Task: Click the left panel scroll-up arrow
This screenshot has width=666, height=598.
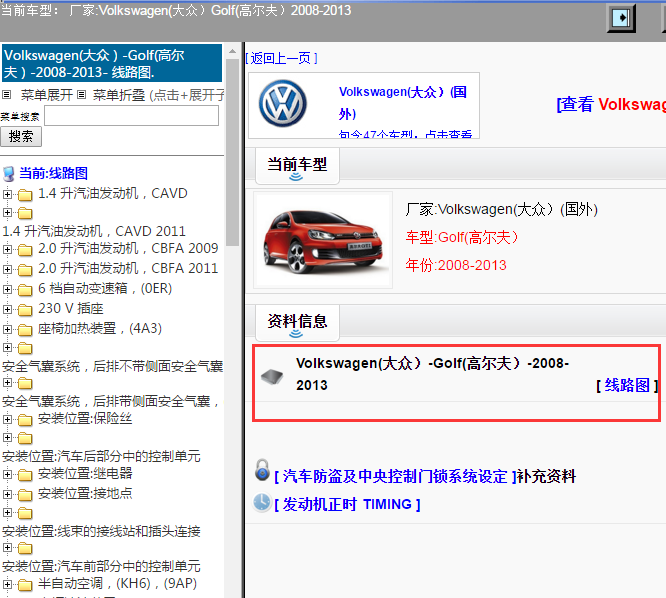Action: click(232, 51)
